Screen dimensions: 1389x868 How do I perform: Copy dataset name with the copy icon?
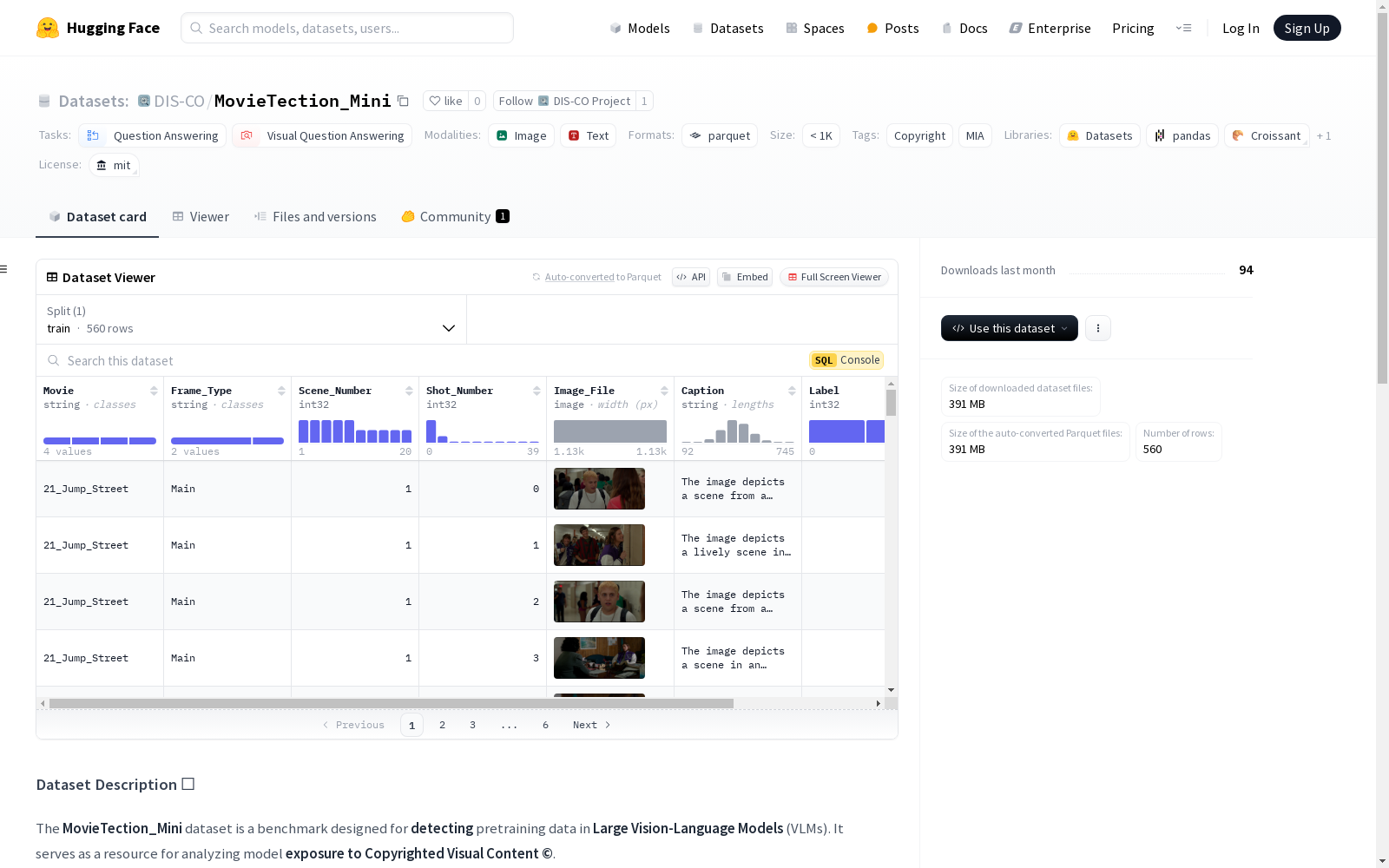[x=403, y=101]
